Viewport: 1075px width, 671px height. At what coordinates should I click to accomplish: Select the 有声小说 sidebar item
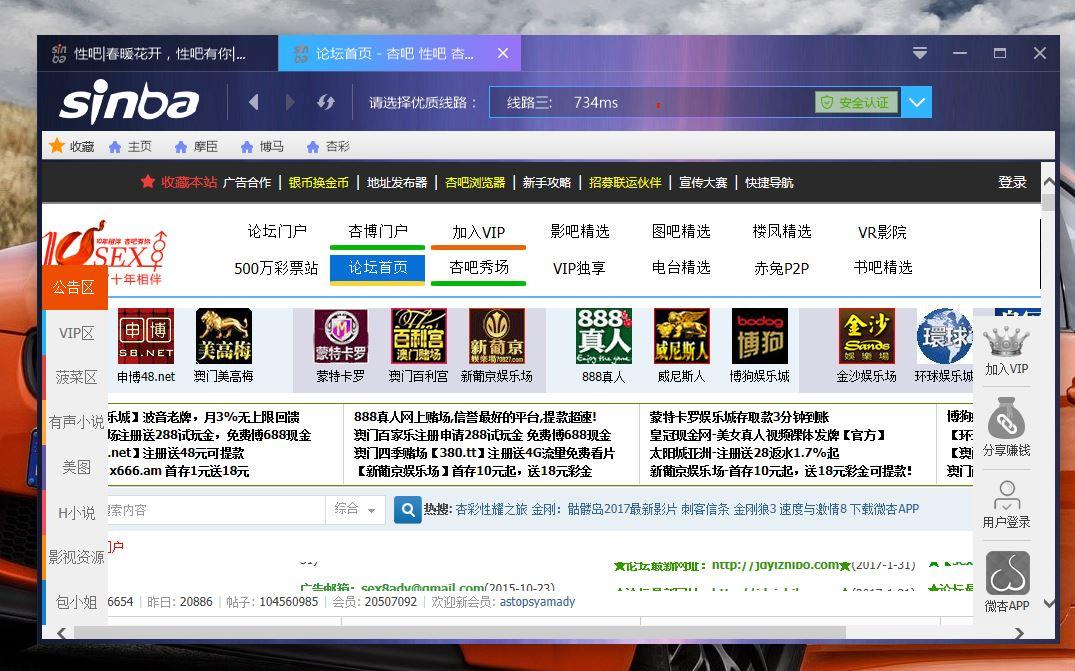(x=76, y=422)
